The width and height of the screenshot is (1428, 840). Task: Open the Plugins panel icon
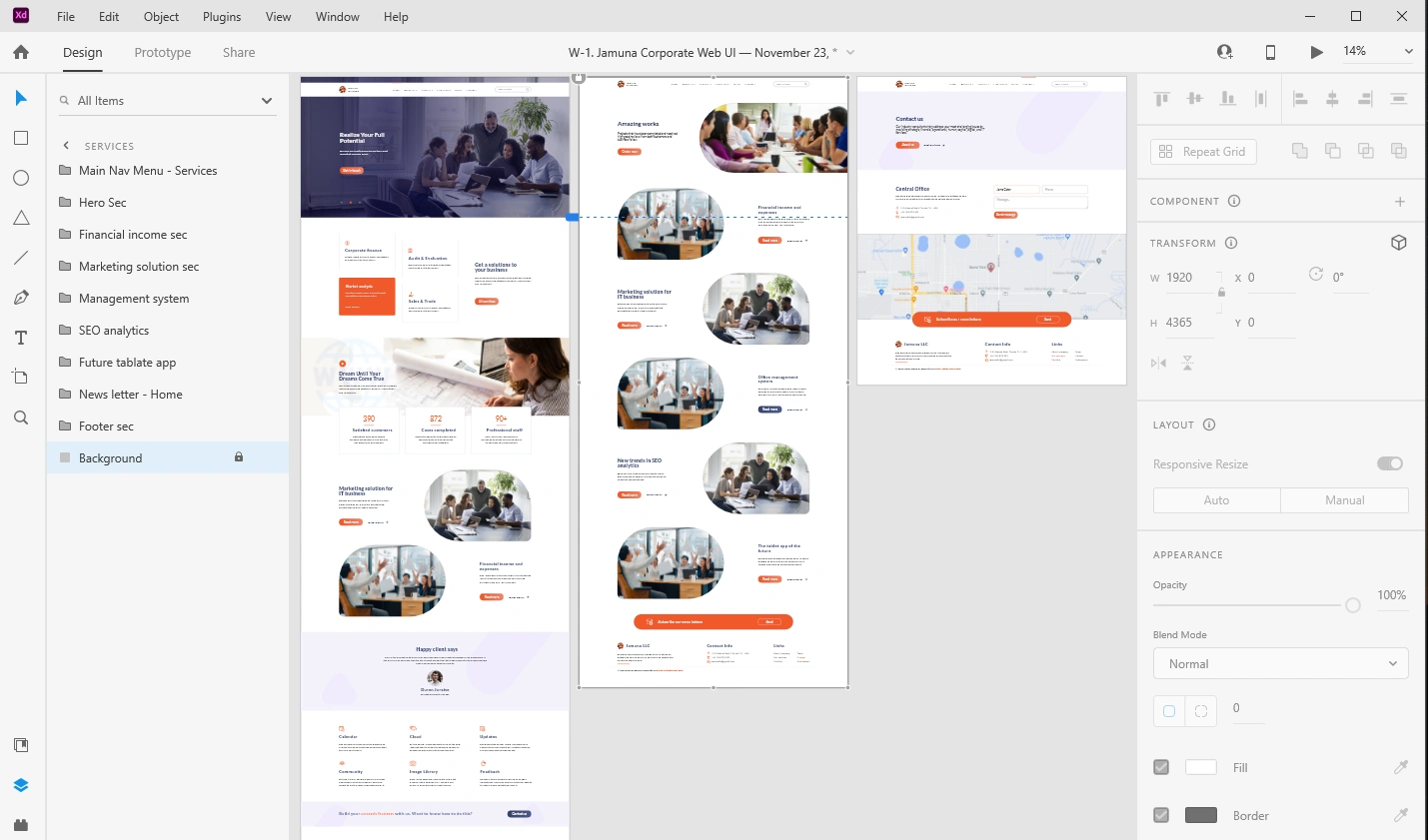21,825
